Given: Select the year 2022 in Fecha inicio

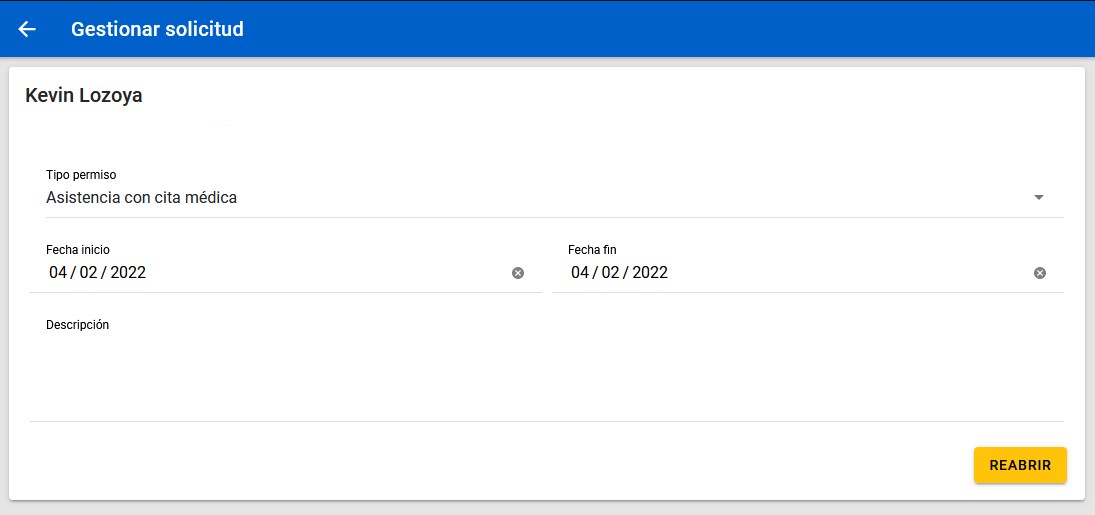Looking at the screenshot, I should [128, 273].
